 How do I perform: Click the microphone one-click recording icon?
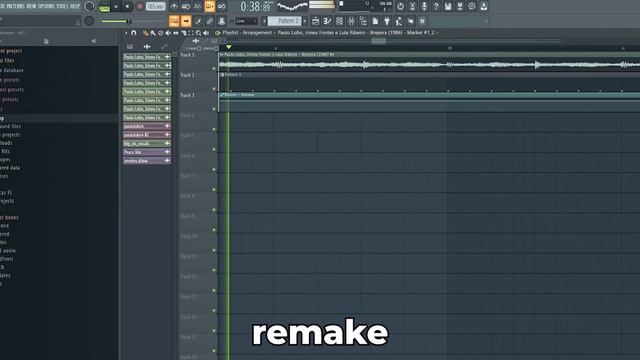(x=424, y=6)
